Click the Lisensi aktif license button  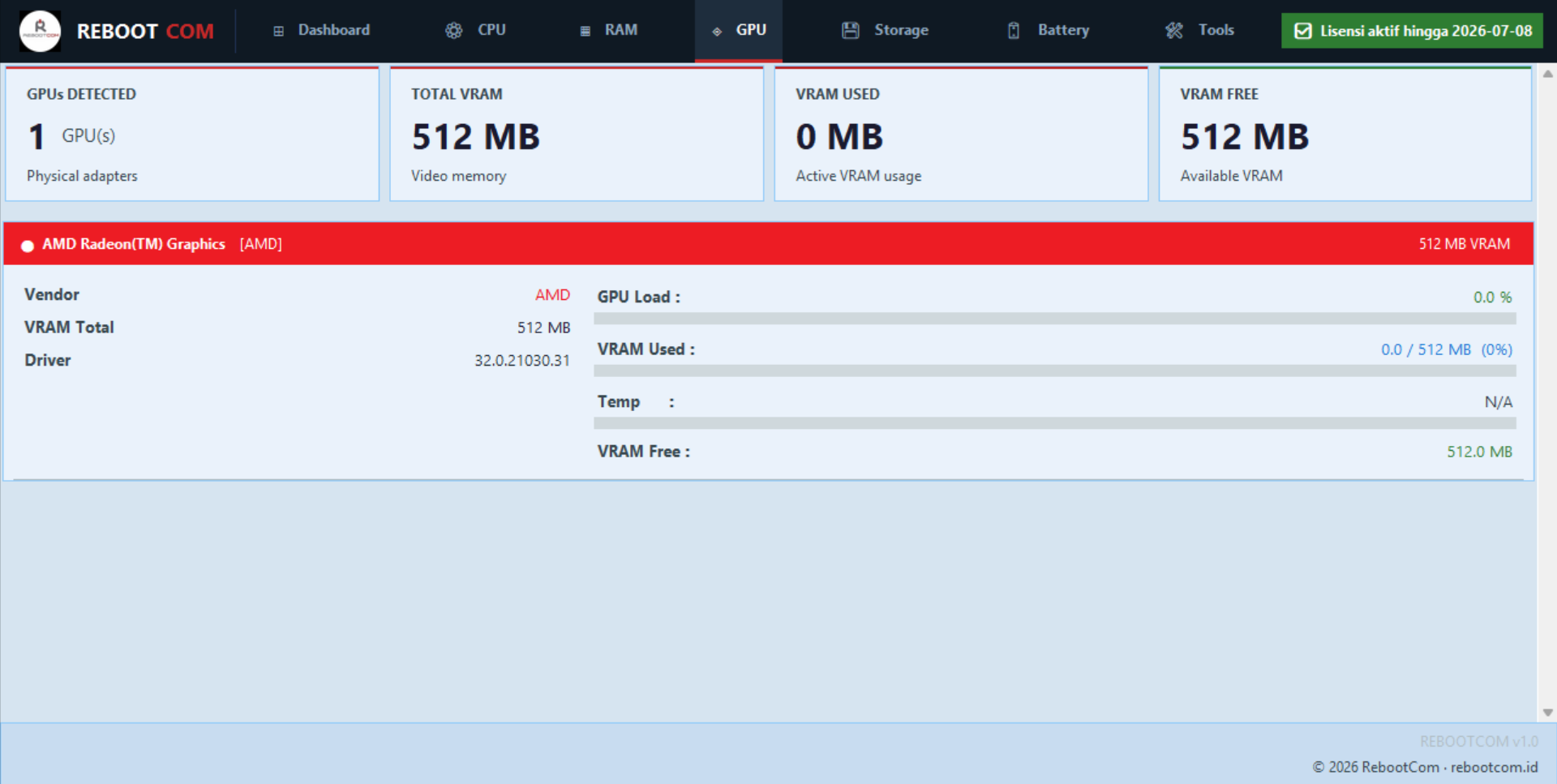[x=1412, y=31]
